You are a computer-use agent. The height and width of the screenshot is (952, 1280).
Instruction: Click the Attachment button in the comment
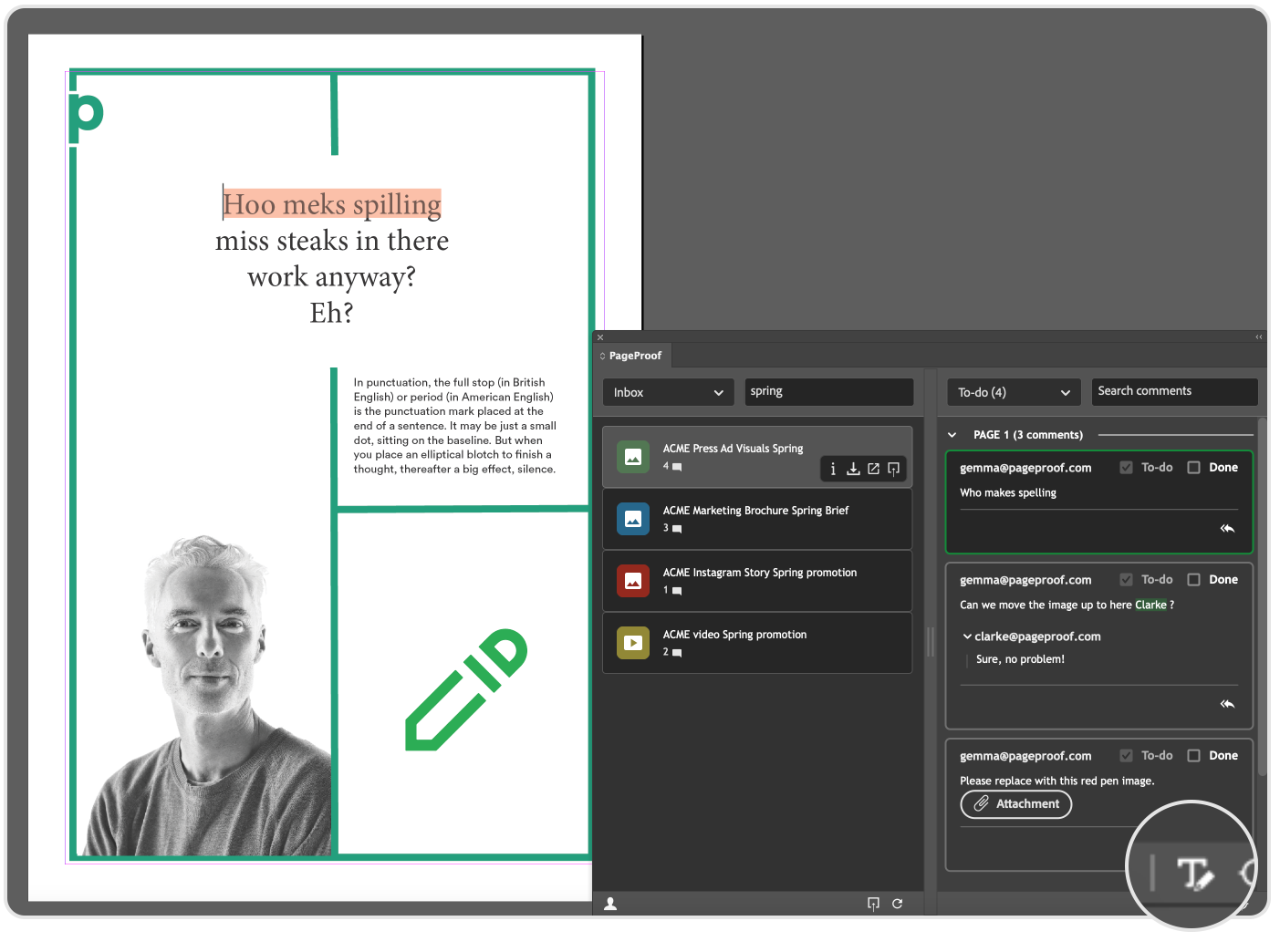click(1015, 804)
